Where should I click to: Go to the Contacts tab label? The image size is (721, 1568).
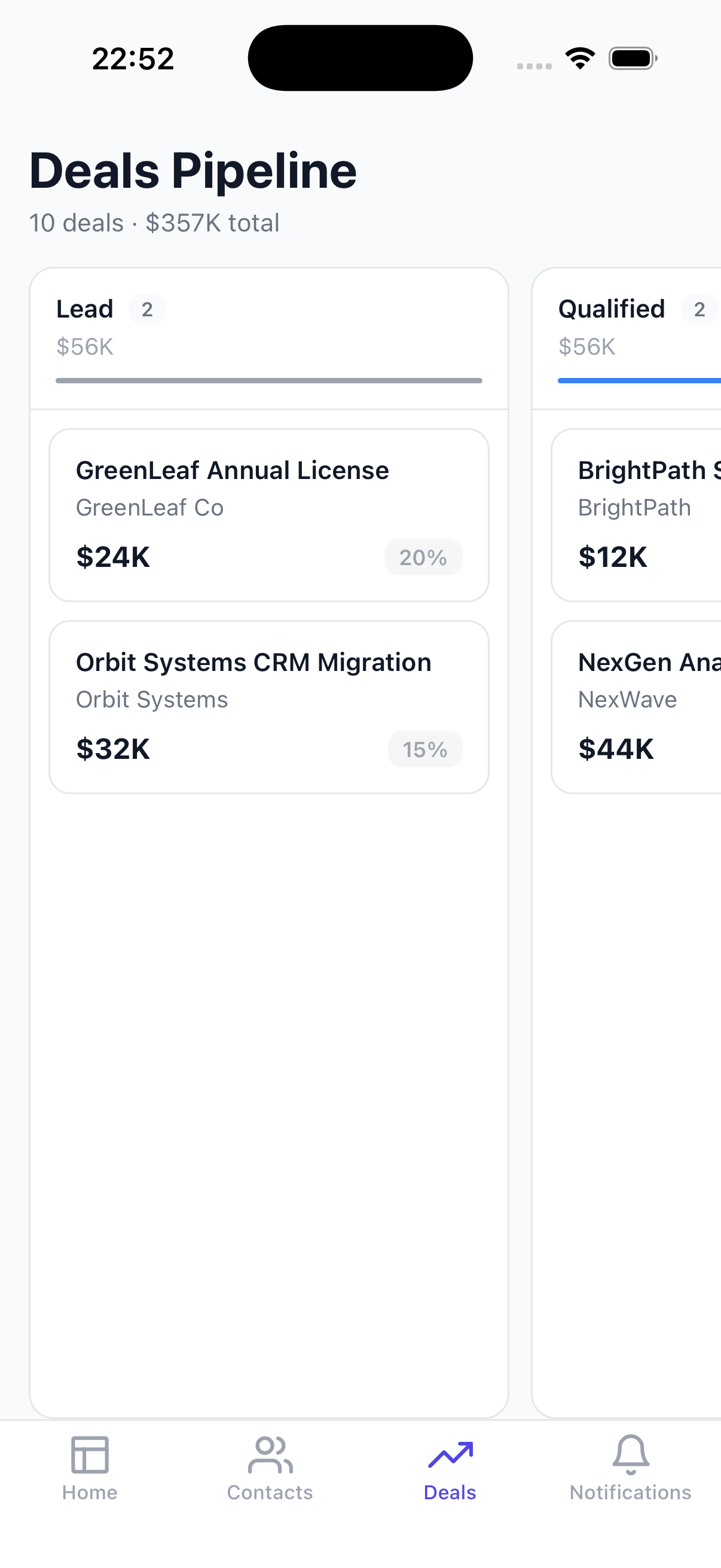pyautogui.click(x=270, y=1493)
